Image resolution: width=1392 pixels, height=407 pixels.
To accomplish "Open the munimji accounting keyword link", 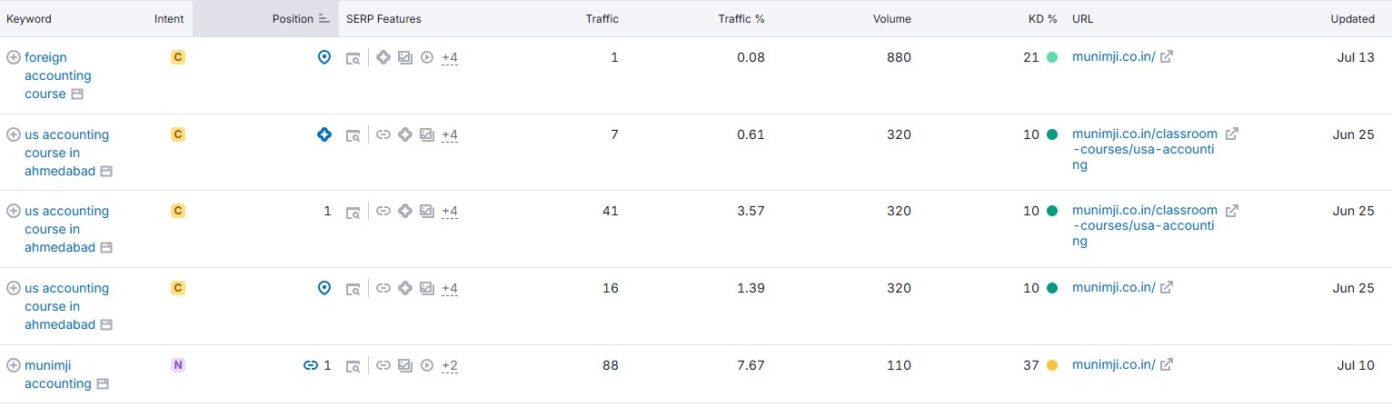I will point(57,375).
